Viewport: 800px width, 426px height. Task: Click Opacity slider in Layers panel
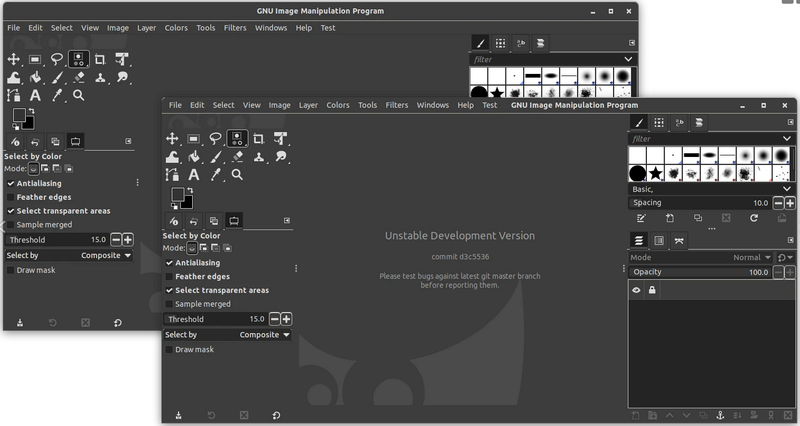point(699,272)
